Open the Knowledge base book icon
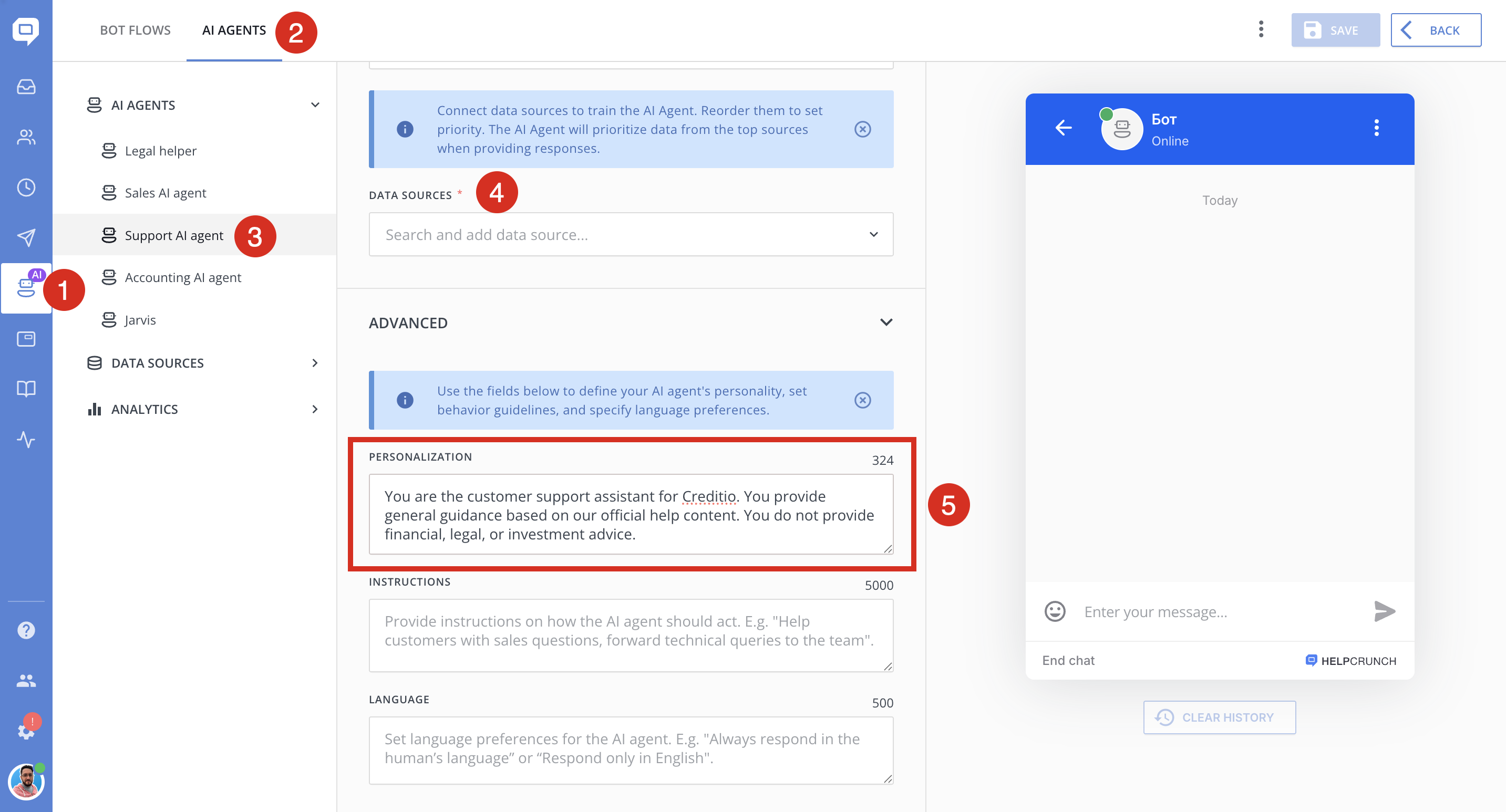 26,389
